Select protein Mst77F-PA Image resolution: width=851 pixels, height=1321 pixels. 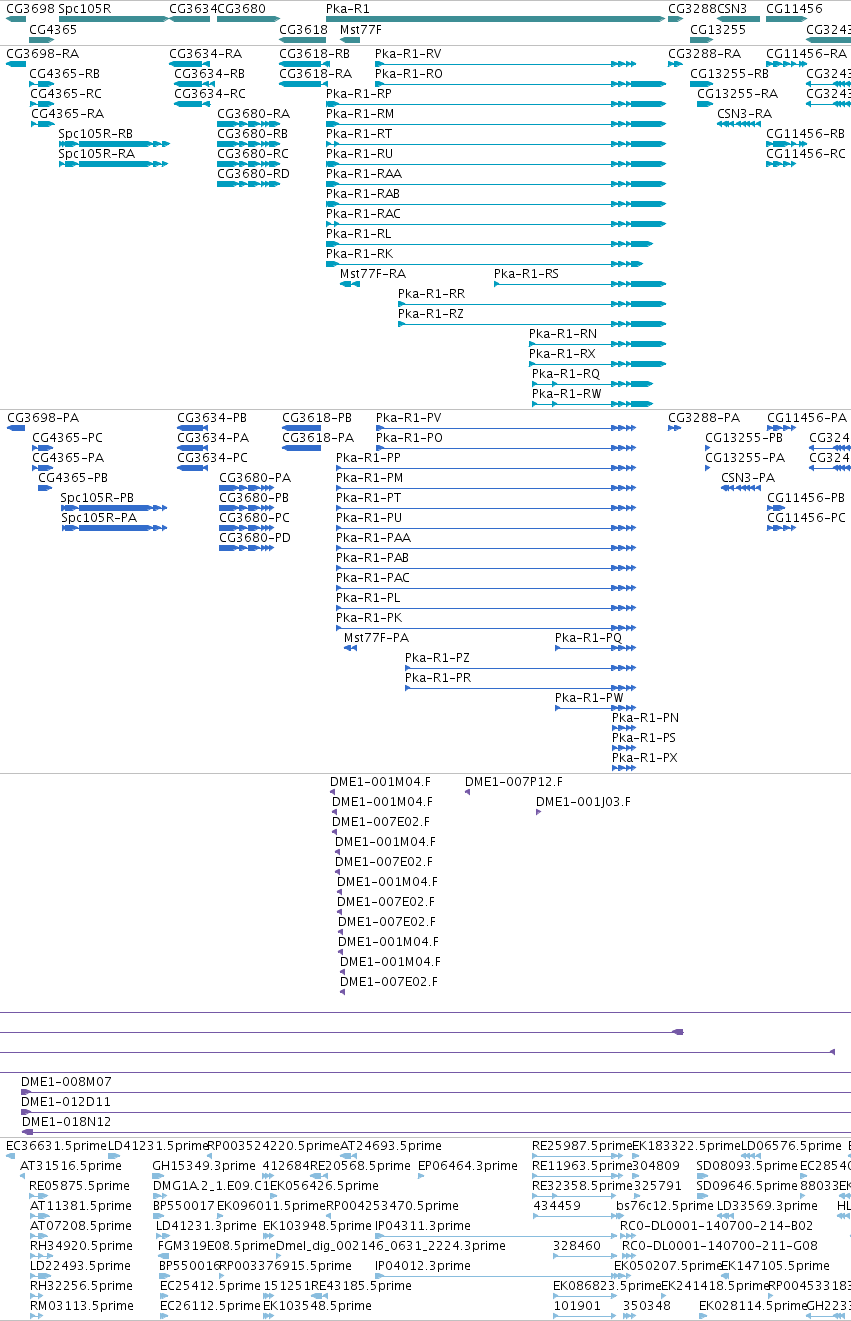click(376, 637)
